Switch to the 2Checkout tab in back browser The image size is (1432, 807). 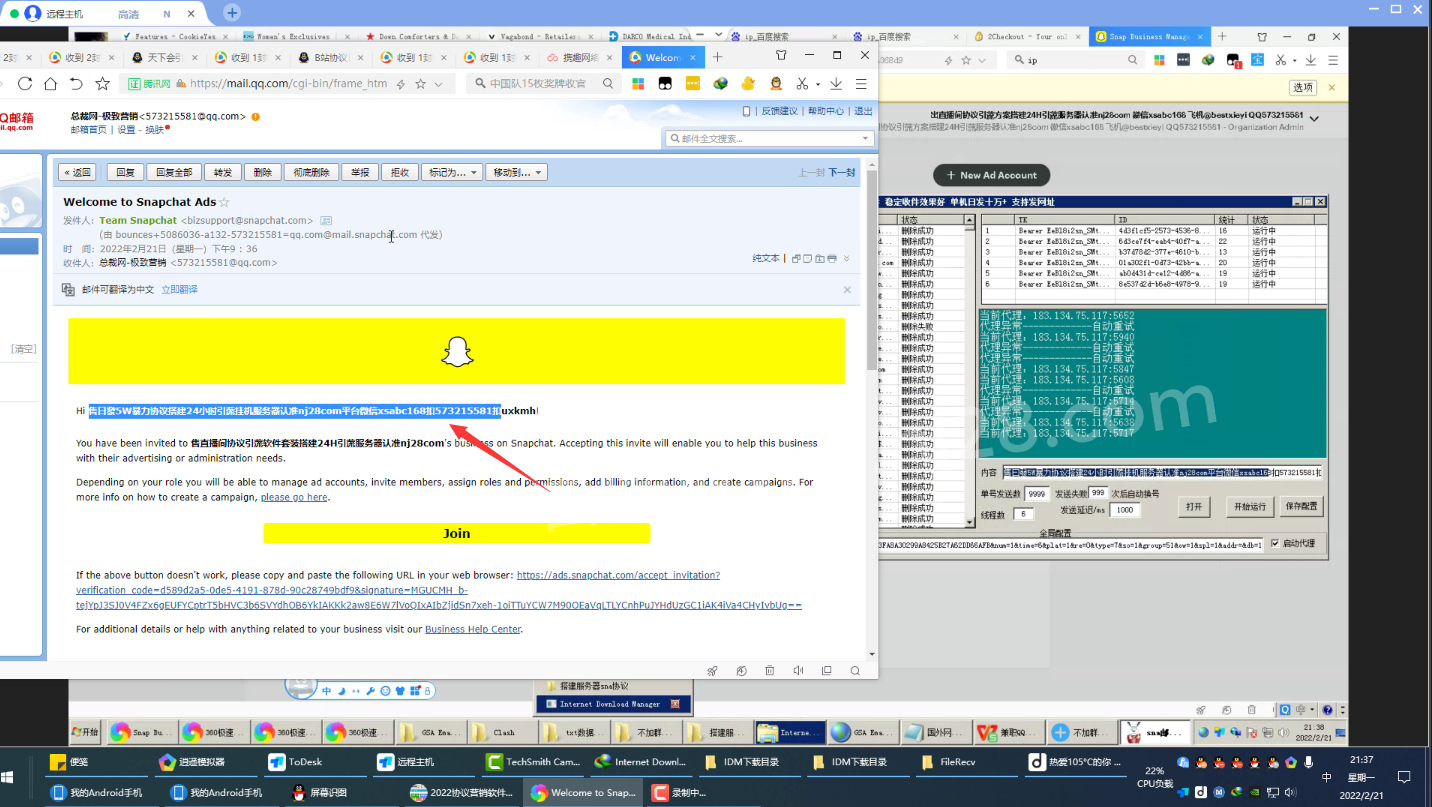[1025, 37]
